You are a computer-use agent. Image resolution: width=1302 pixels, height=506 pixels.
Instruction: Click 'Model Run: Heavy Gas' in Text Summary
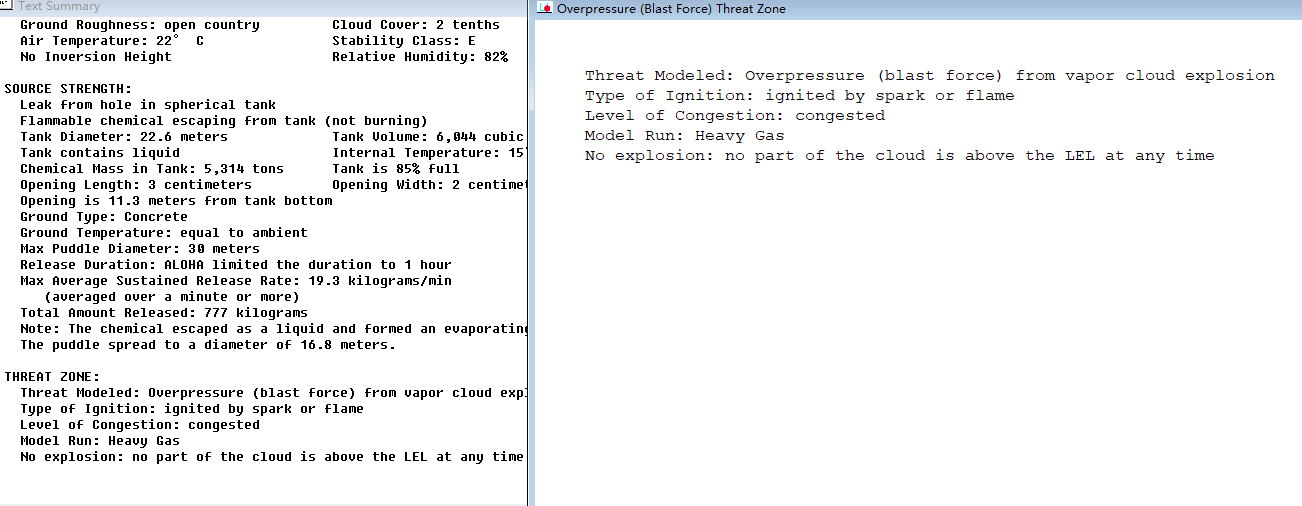click(100, 441)
